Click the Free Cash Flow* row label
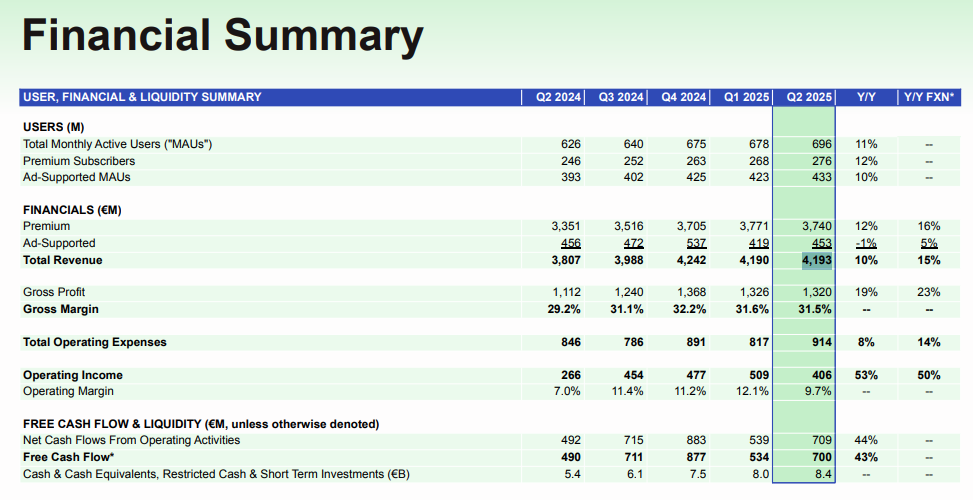The image size is (973, 500). coord(68,457)
